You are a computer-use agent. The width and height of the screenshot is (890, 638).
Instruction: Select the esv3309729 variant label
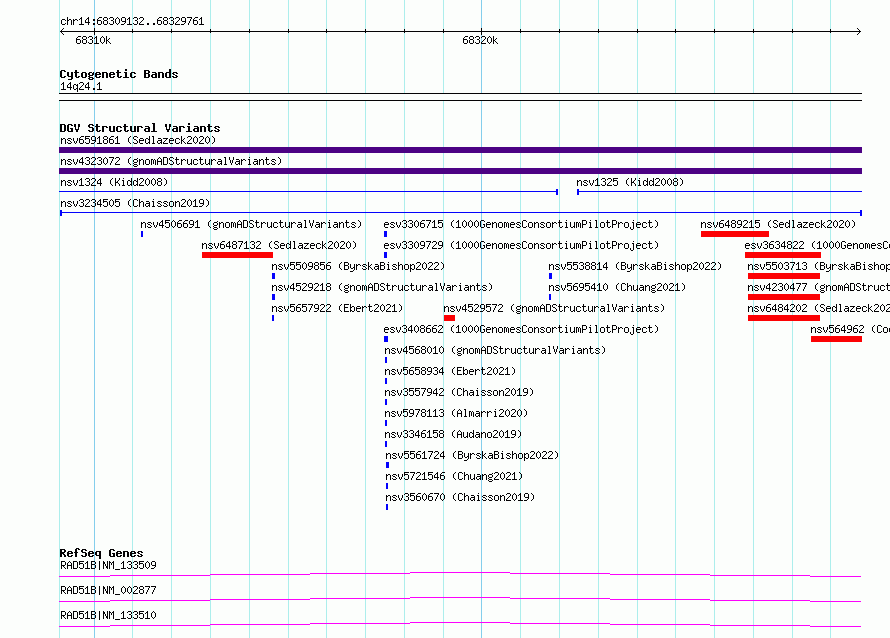521,245
